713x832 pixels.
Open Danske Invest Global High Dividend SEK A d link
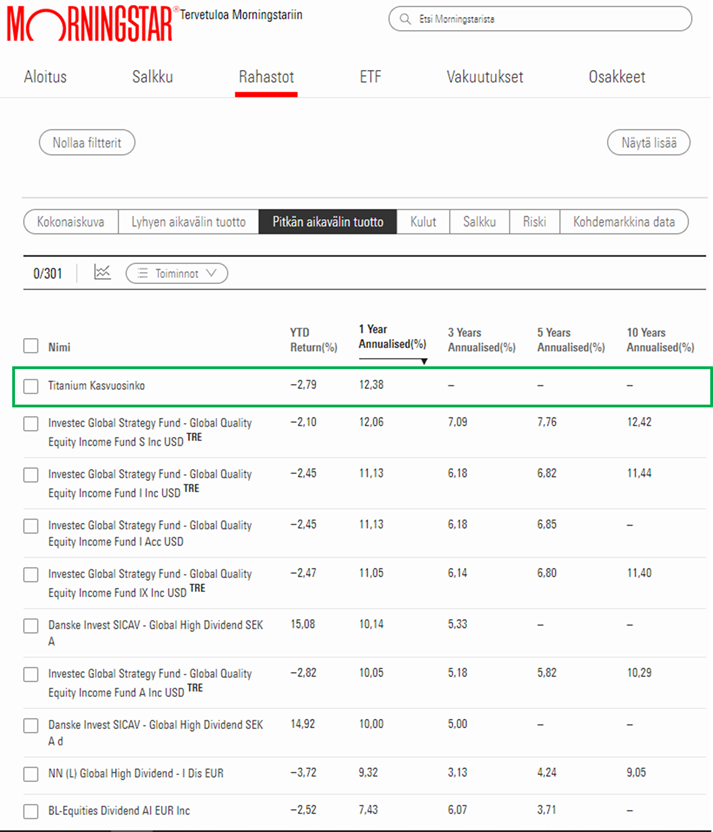(155, 732)
